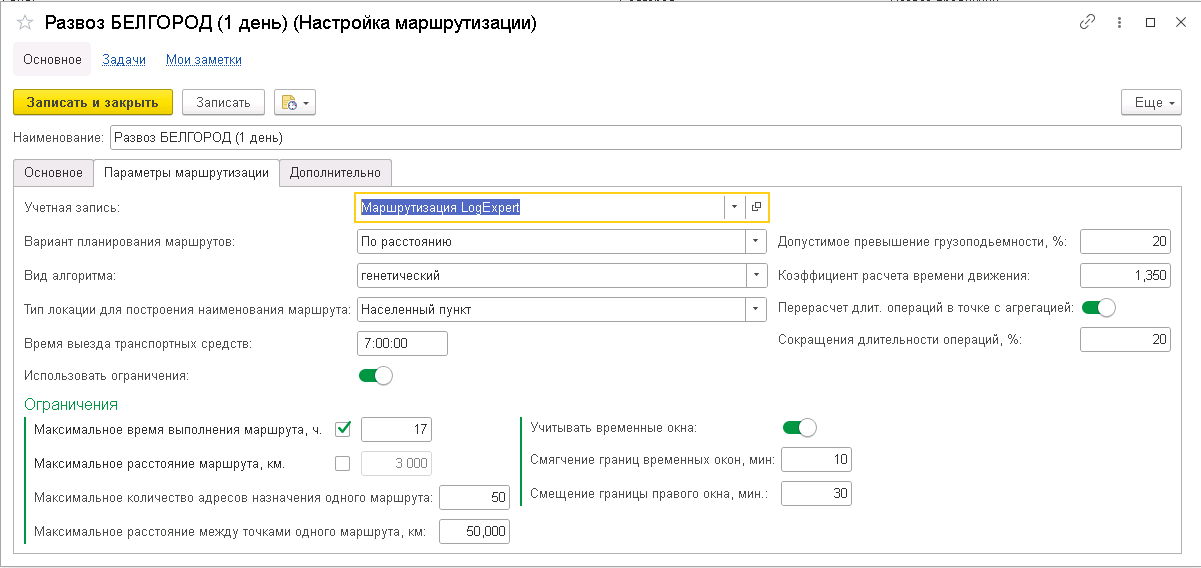Toggle Использовать ограничения switch
Screen dimensions: 1201x568
coord(376,376)
